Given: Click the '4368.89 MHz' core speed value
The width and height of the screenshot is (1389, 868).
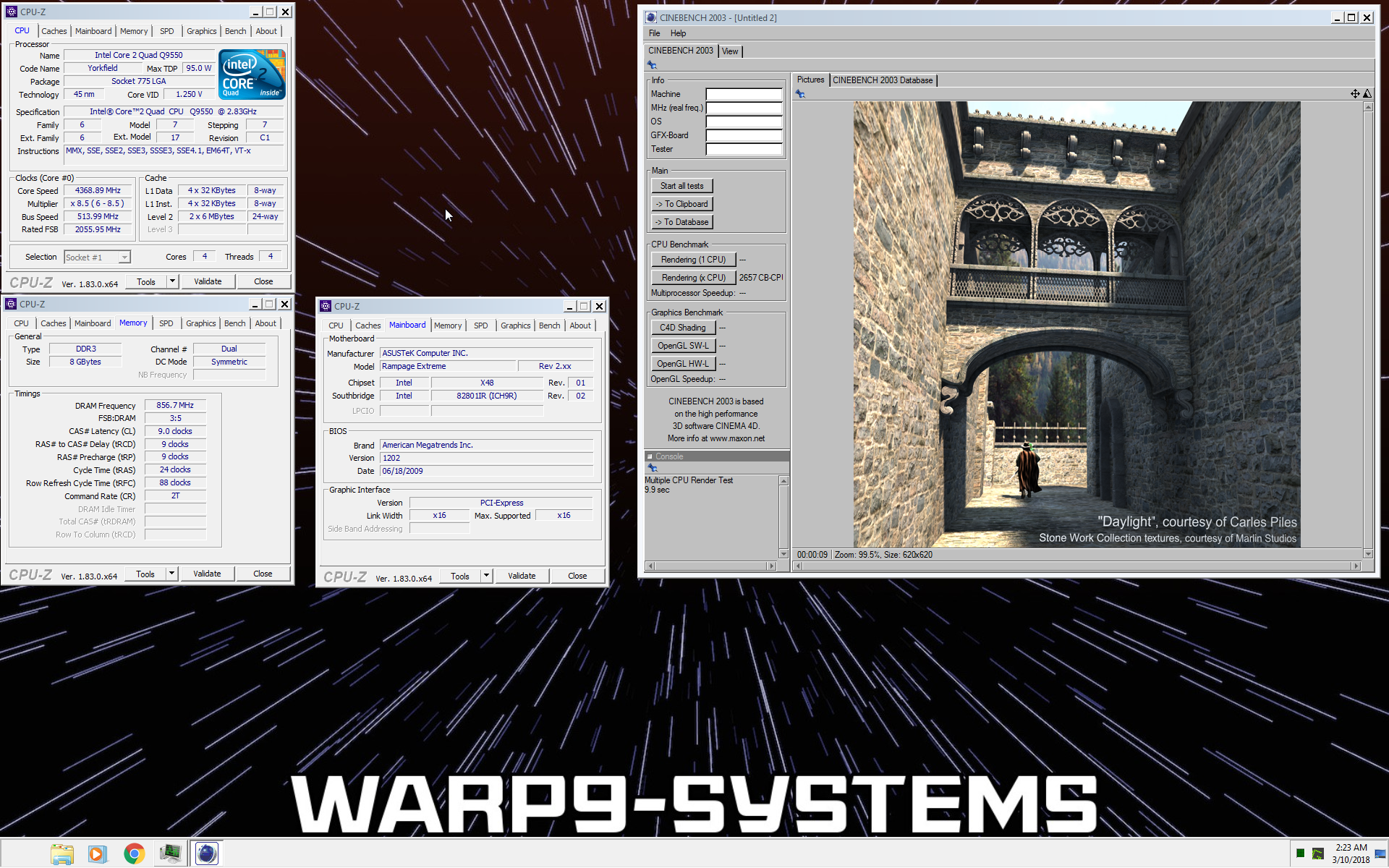Looking at the screenshot, I should pos(98,191).
